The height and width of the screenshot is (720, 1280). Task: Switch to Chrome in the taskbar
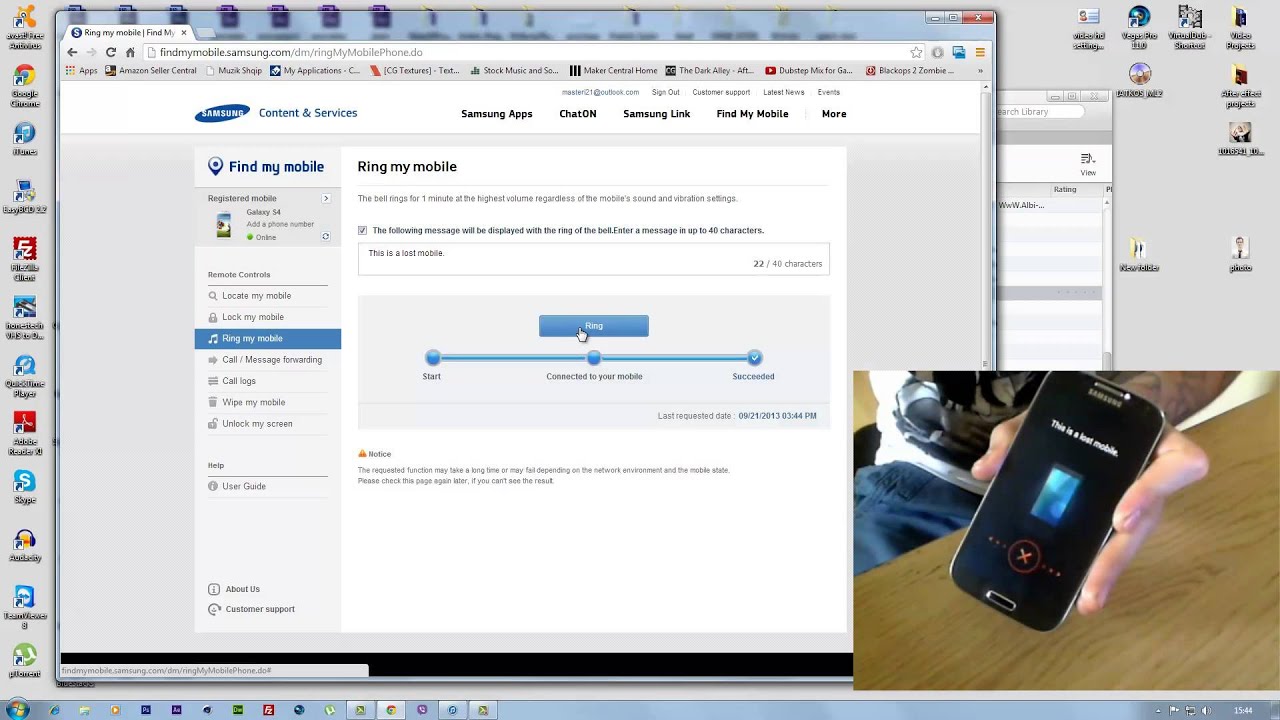(391, 710)
